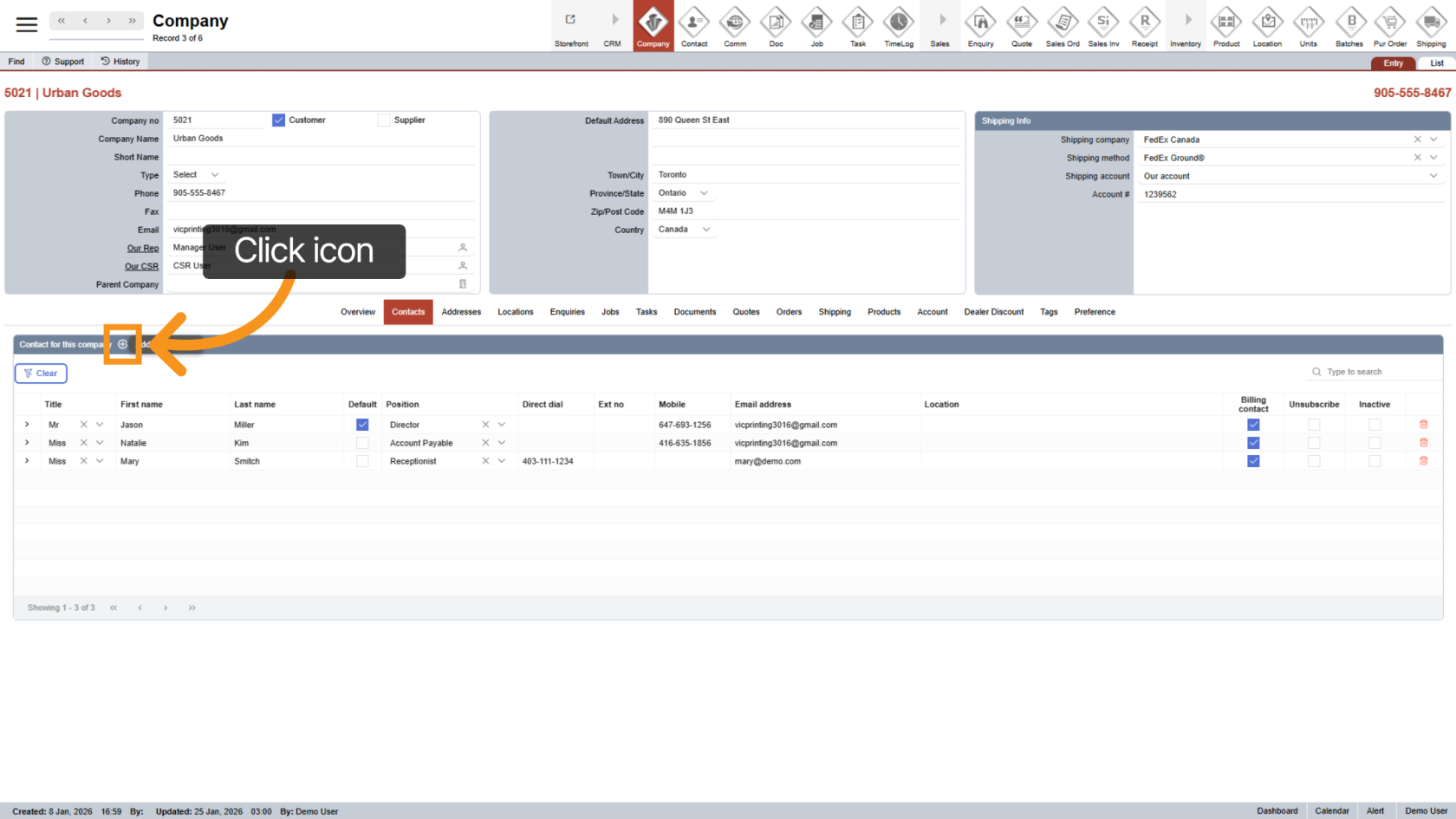Switch to the List view tab
The image size is (1456, 819).
tap(1436, 63)
